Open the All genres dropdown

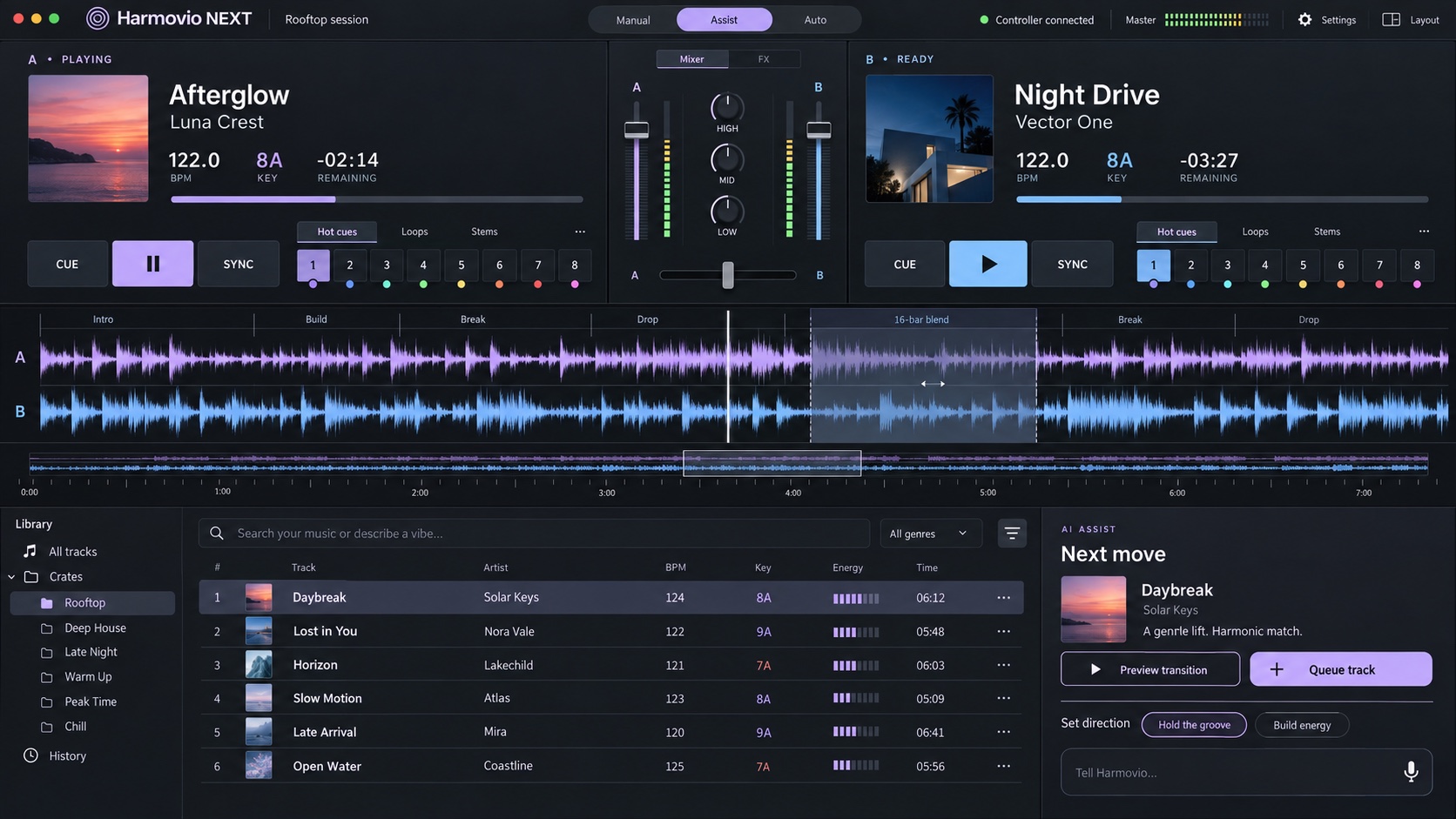click(x=930, y=534)
